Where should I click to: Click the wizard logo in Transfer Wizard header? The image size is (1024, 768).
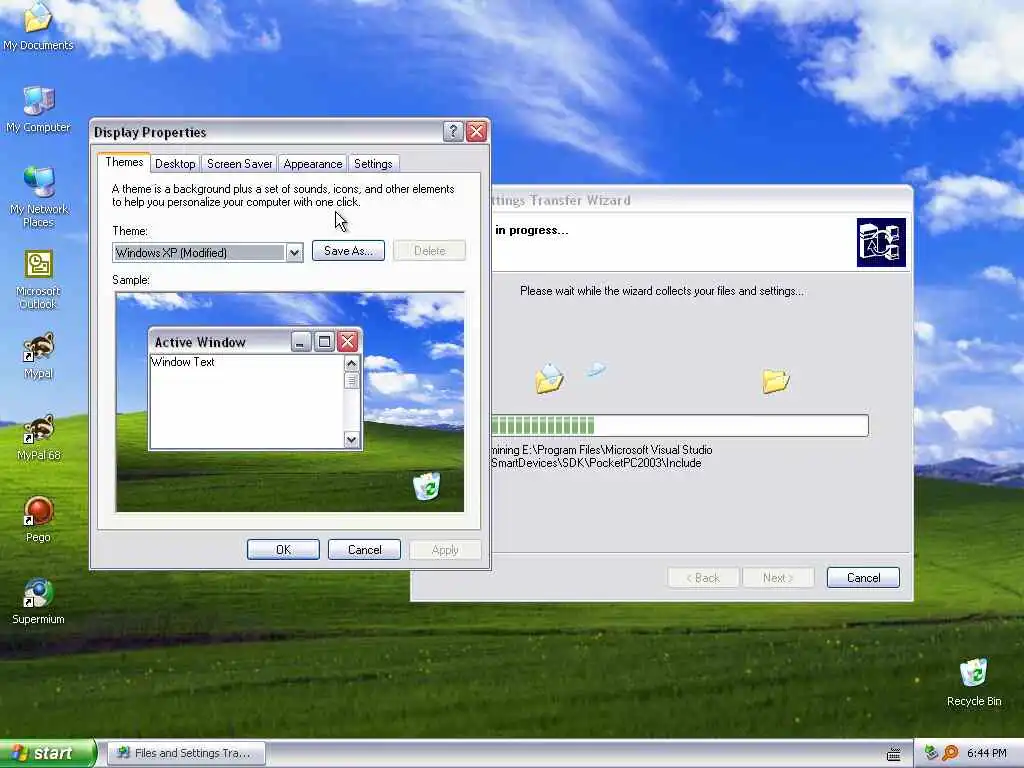pos(881,242)
